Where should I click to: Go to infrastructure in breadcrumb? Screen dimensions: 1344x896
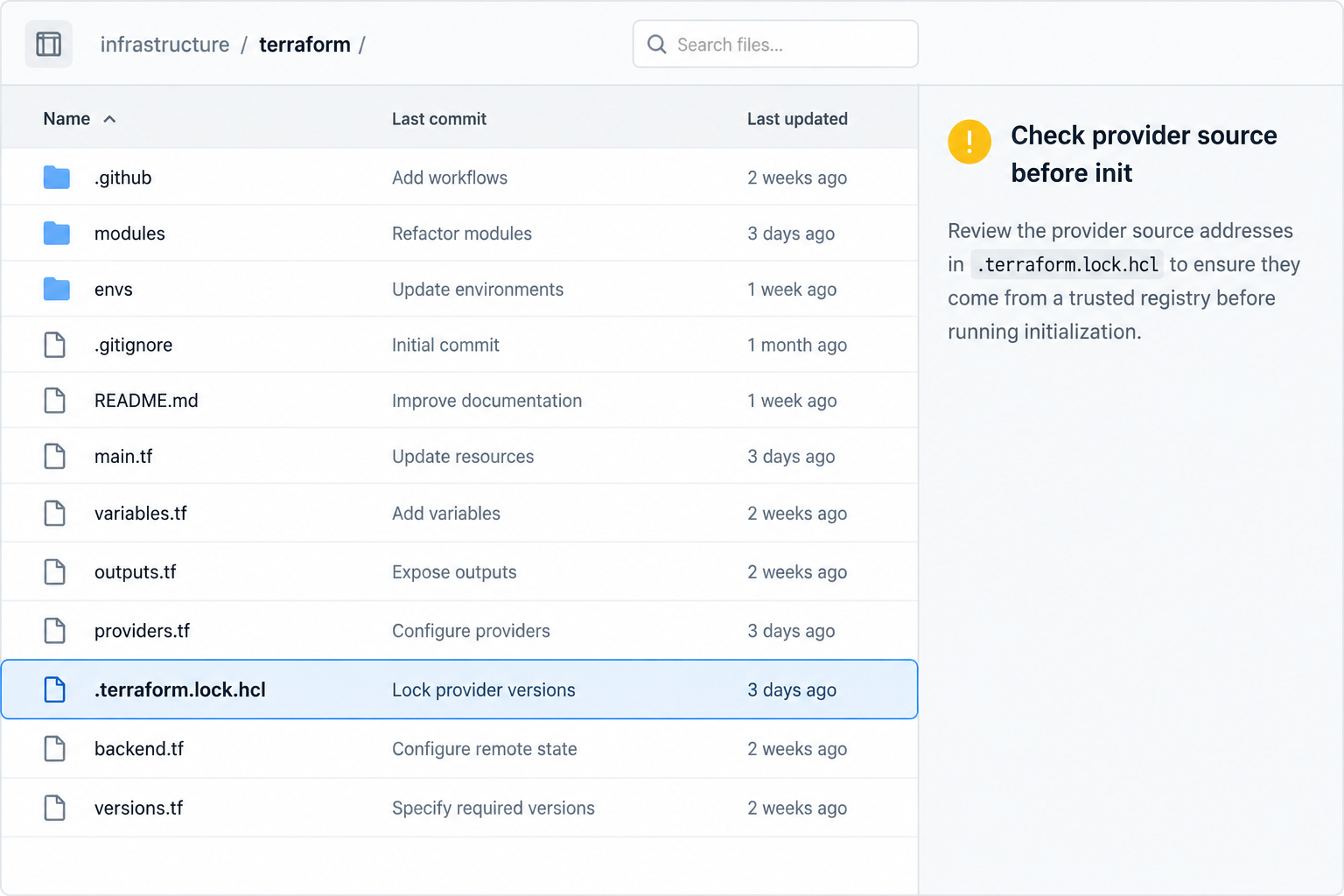[x=164, y=45]
